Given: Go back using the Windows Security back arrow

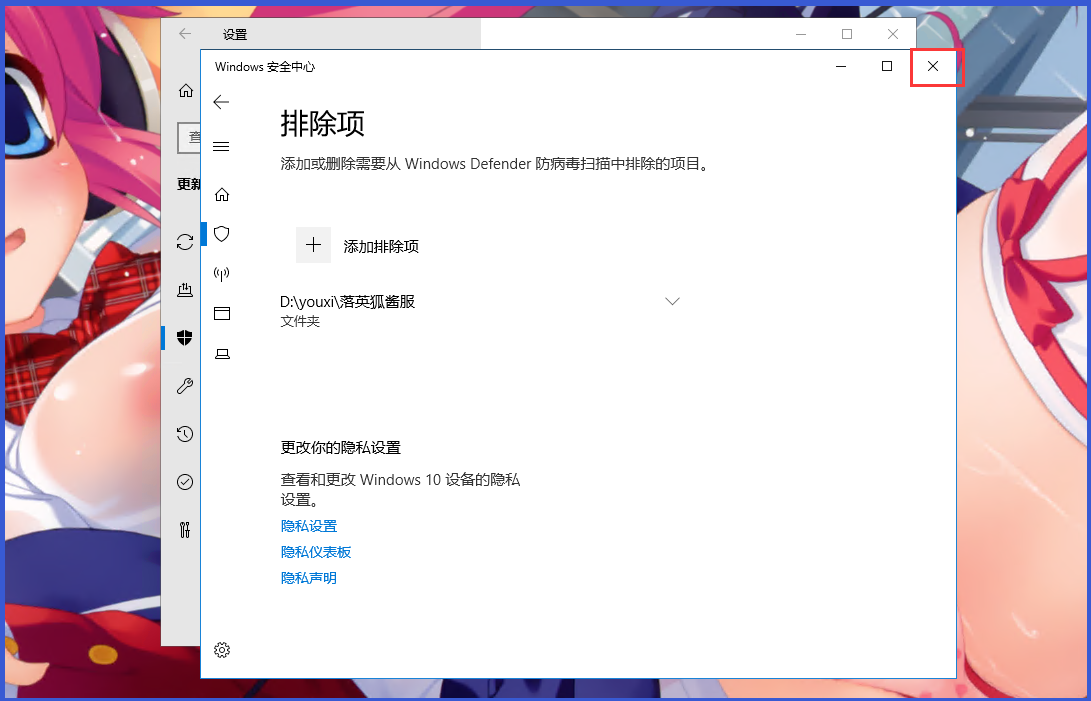Looking at the screenshot, I should (x=221, y=102).
